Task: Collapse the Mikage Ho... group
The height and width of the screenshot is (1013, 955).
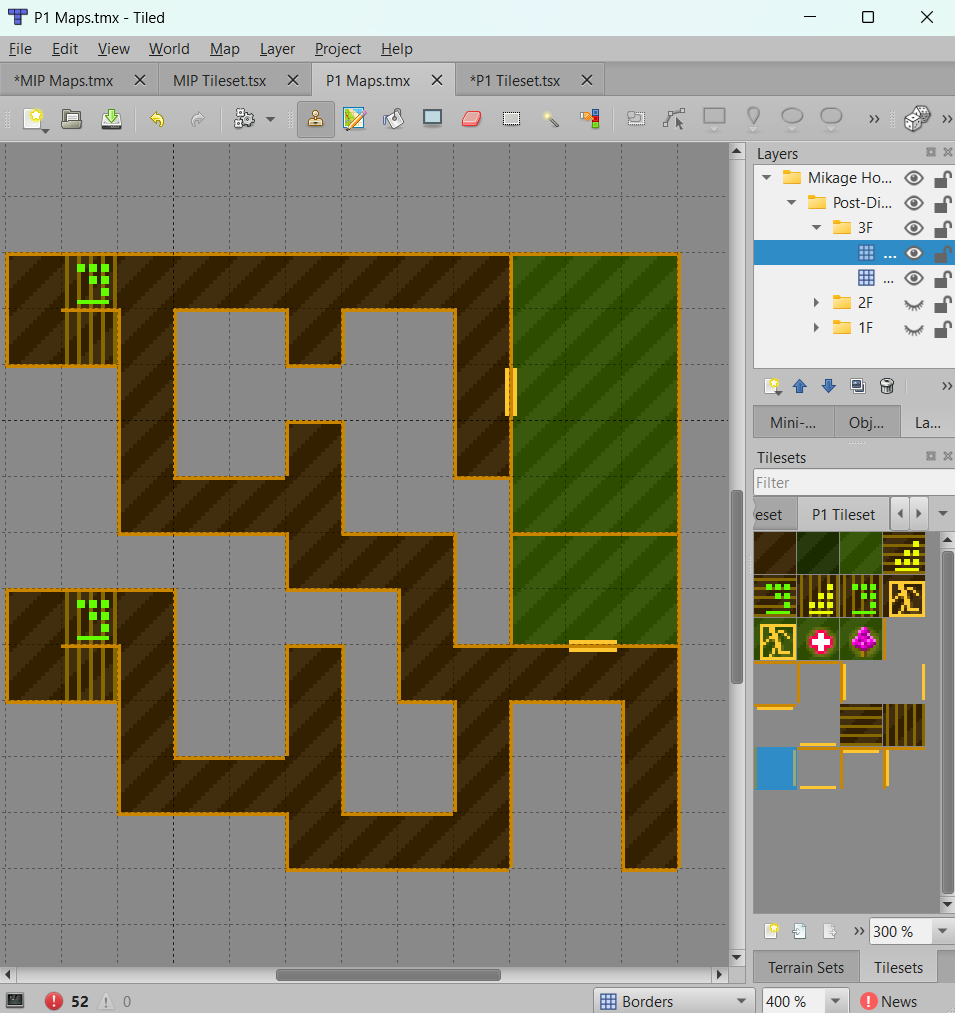Action: pyautogui.click(x=766, y=178)
